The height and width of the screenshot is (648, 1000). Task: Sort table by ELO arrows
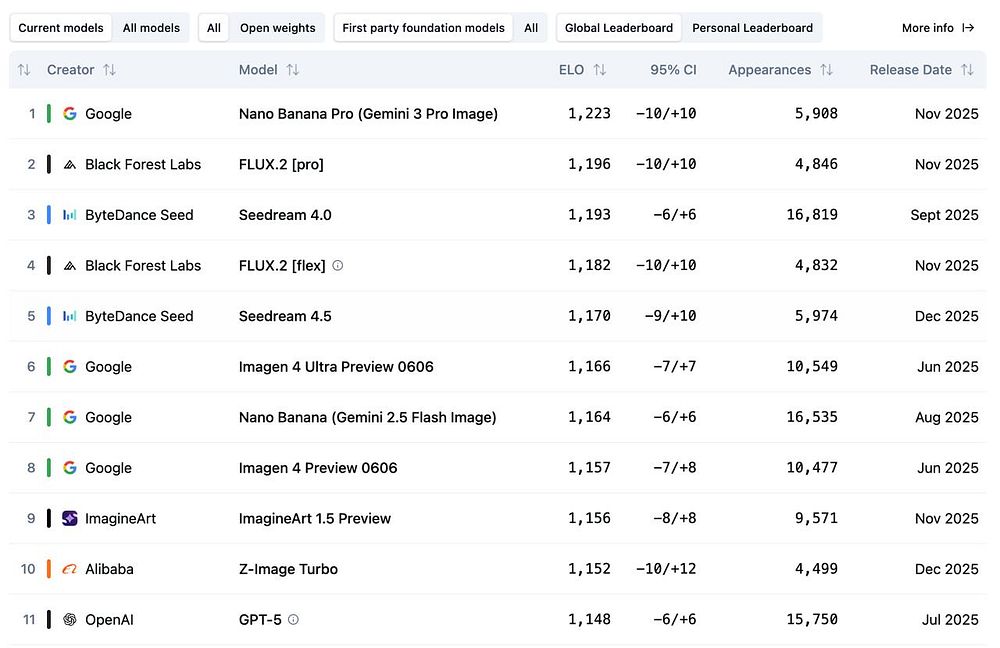pos(599,70)
